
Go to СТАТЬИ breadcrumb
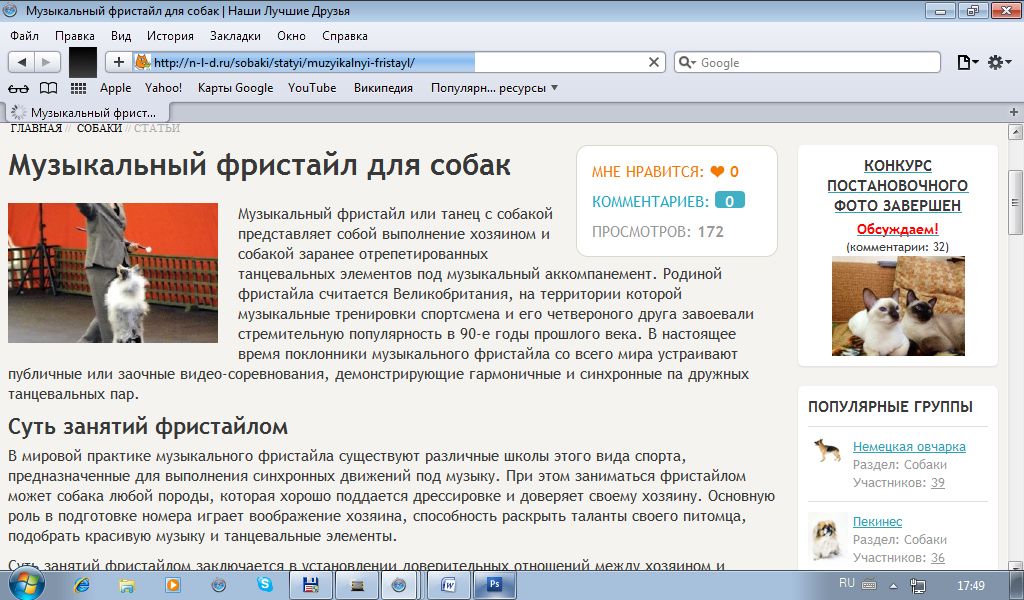[x=157, y=128]
